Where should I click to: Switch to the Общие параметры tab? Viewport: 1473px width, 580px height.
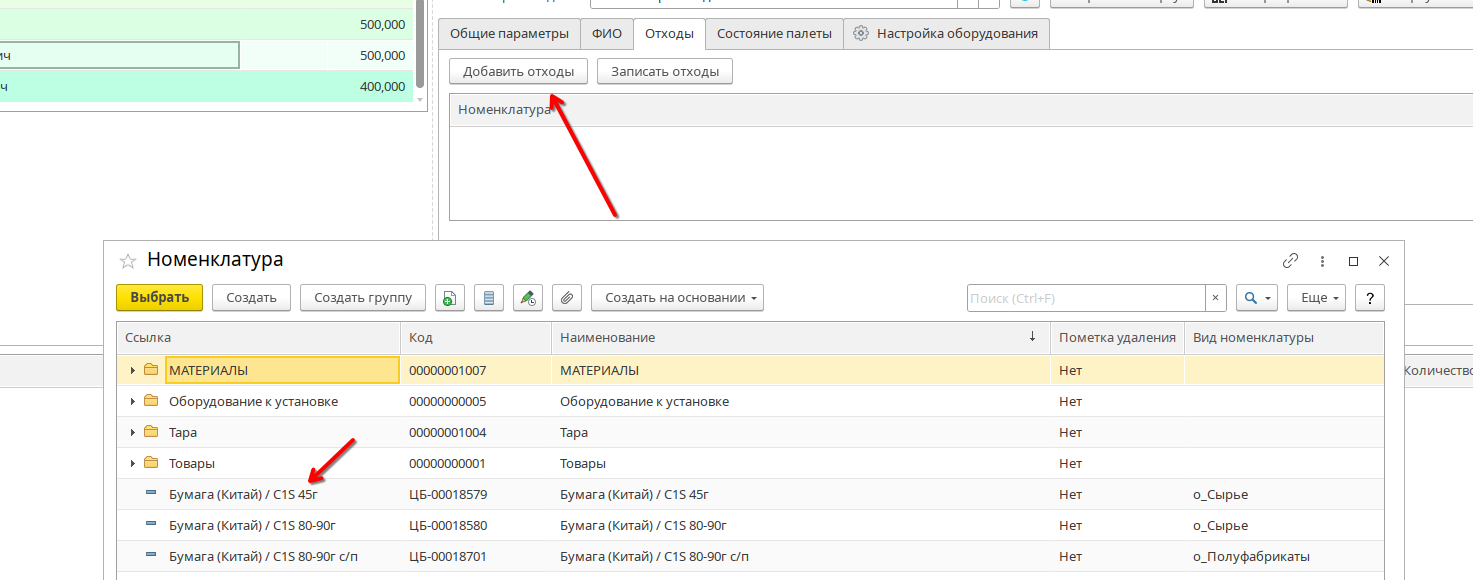509,34
